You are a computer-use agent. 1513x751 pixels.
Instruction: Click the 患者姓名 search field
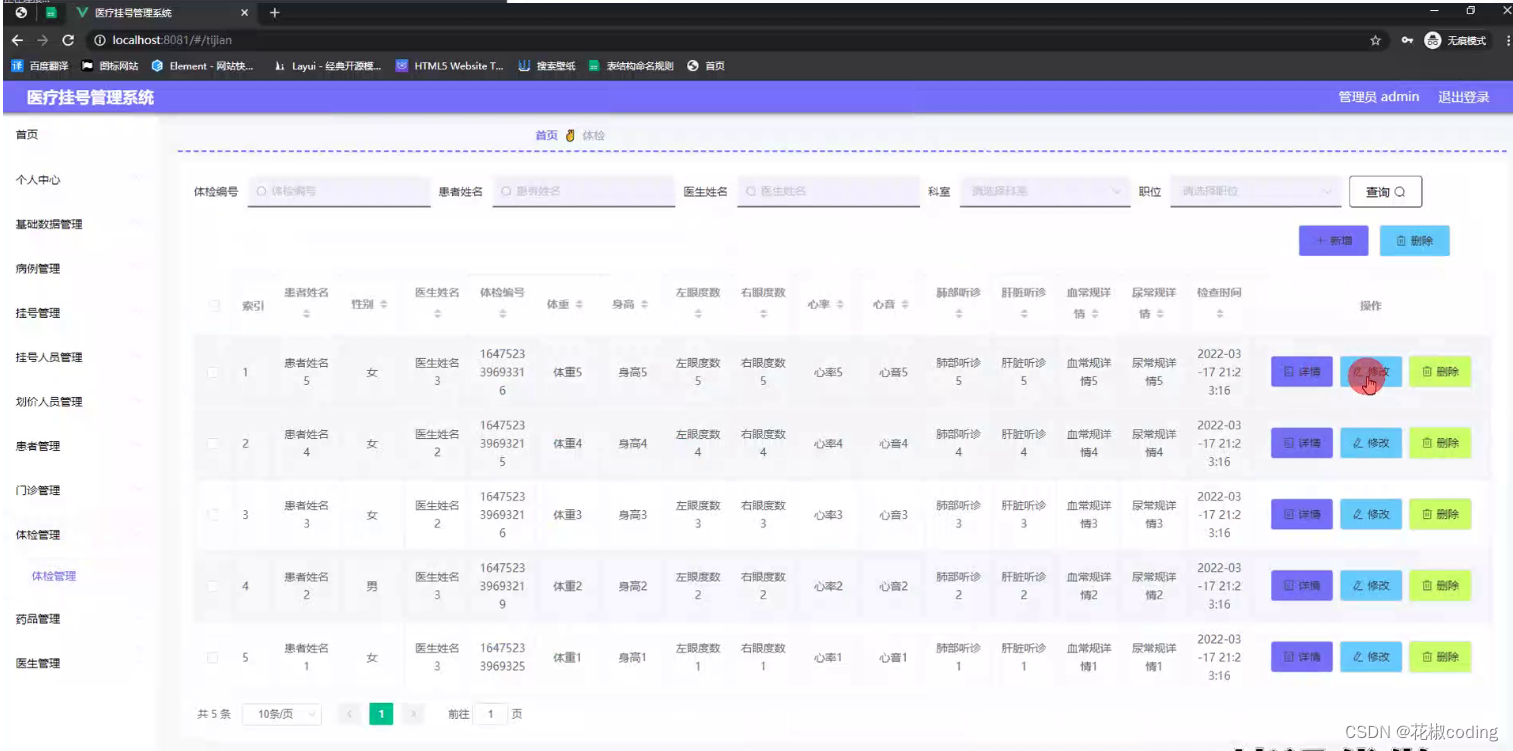coord(584,191)
